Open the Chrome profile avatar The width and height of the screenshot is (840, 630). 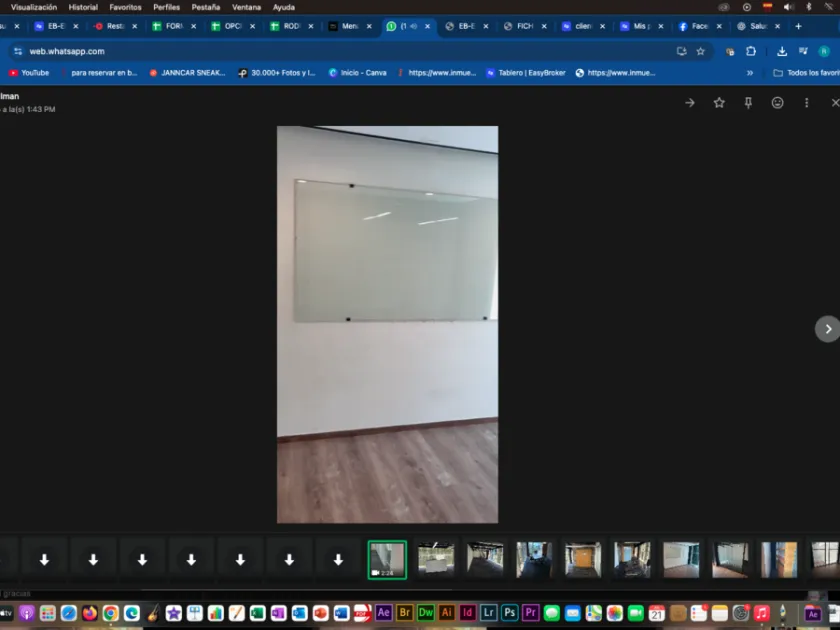824,51
